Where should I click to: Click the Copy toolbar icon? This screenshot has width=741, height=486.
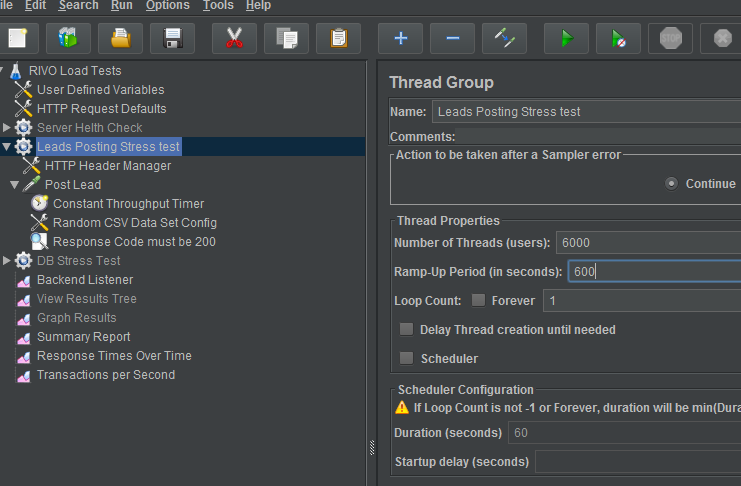(x=286, y=38)
